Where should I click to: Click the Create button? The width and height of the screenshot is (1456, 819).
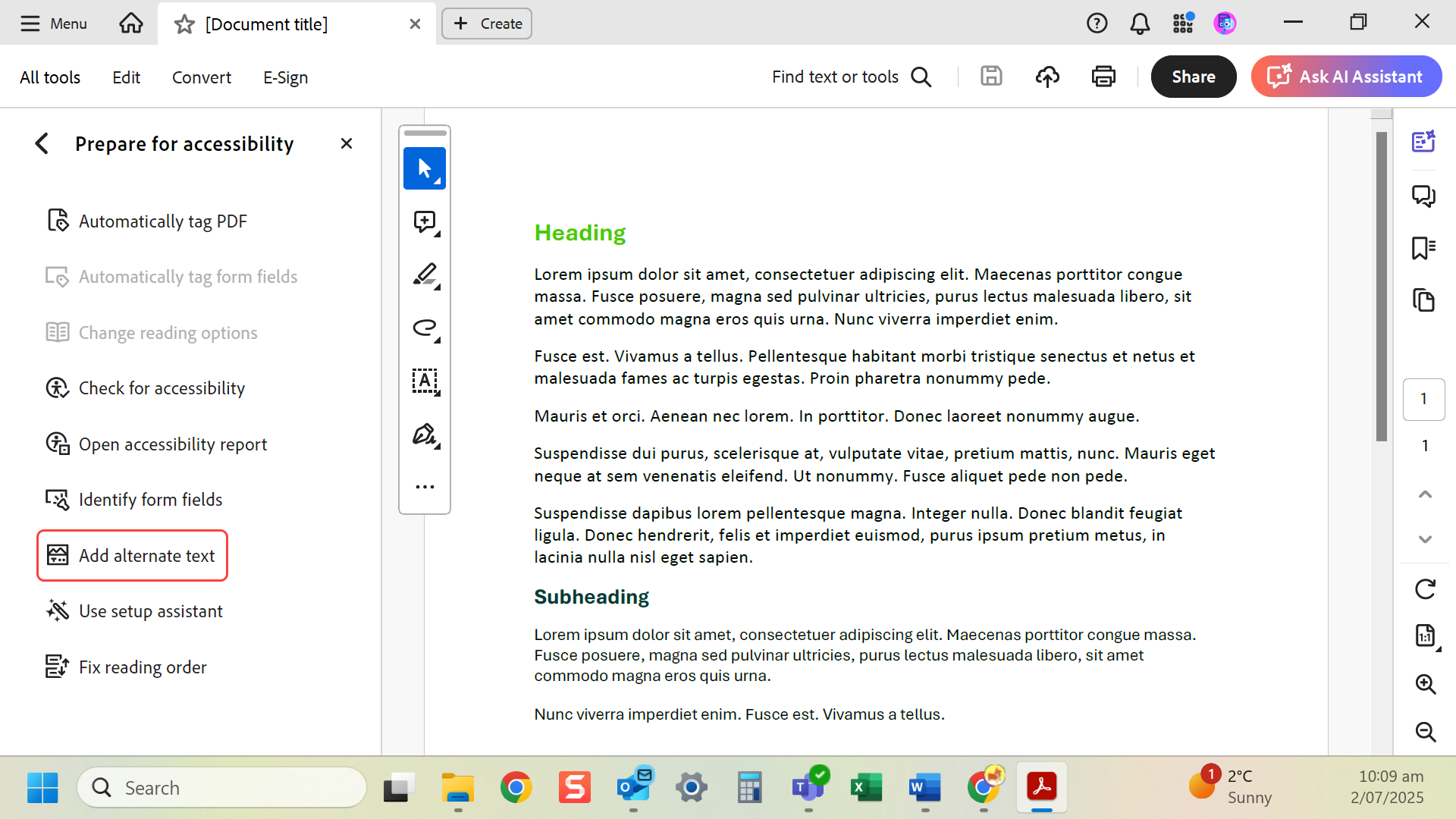[x=487, y=24]
